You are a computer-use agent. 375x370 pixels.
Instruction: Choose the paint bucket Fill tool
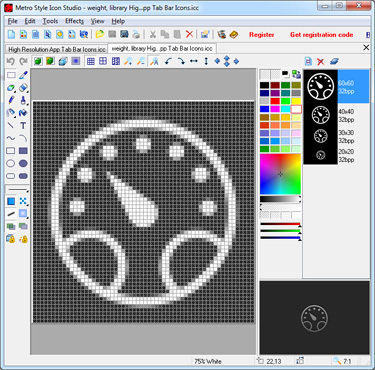(x=23, y=113)
